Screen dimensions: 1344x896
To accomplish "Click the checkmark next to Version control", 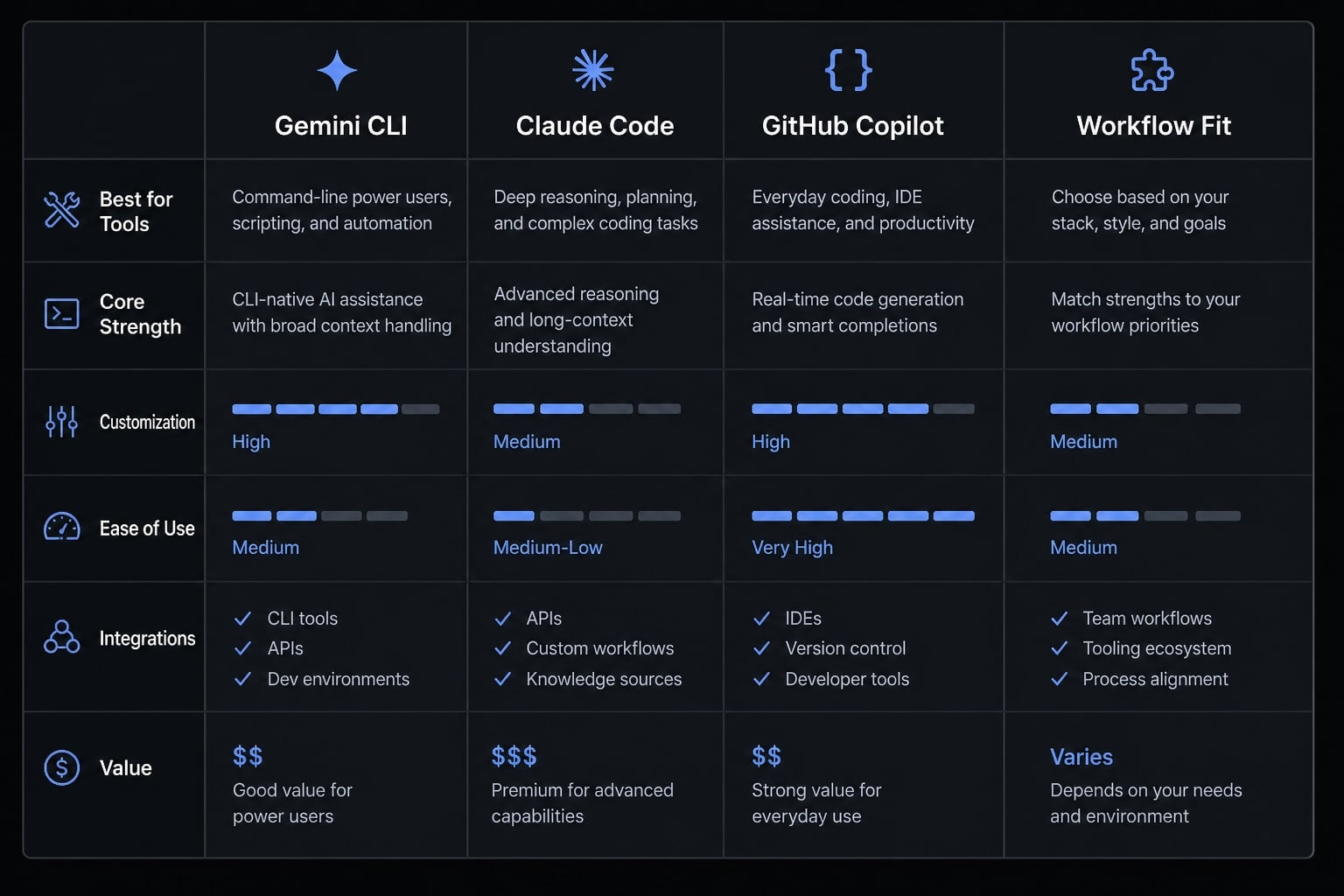I will (762, 648).
